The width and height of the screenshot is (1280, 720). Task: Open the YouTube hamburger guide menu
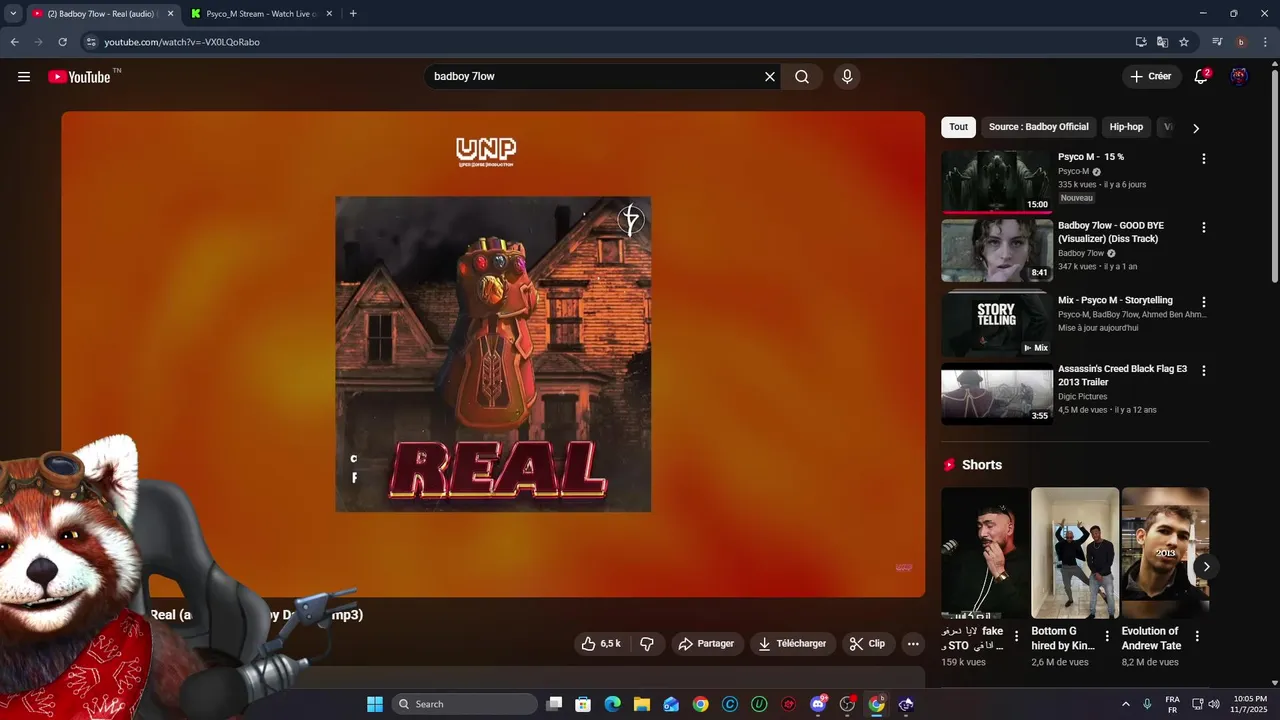(x=24, y=77)
